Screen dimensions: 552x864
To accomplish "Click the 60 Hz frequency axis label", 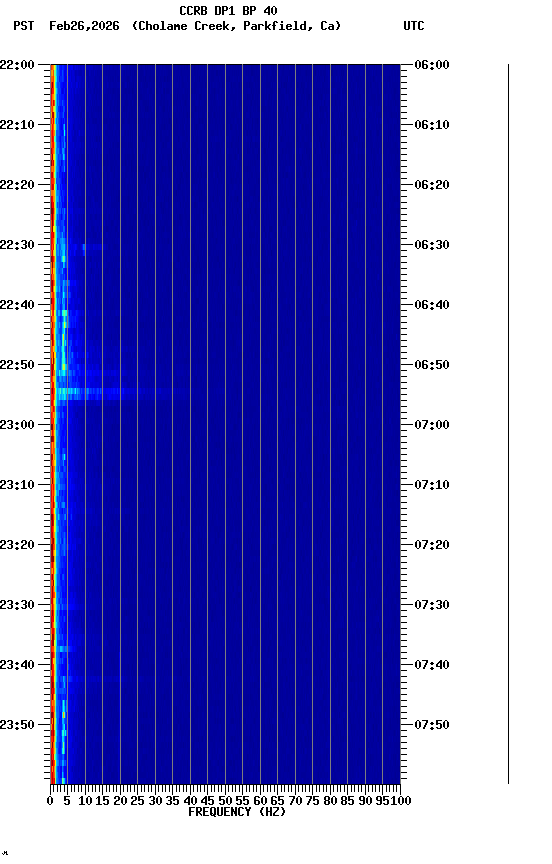I will pyautogui.click(x=260, y=801).
